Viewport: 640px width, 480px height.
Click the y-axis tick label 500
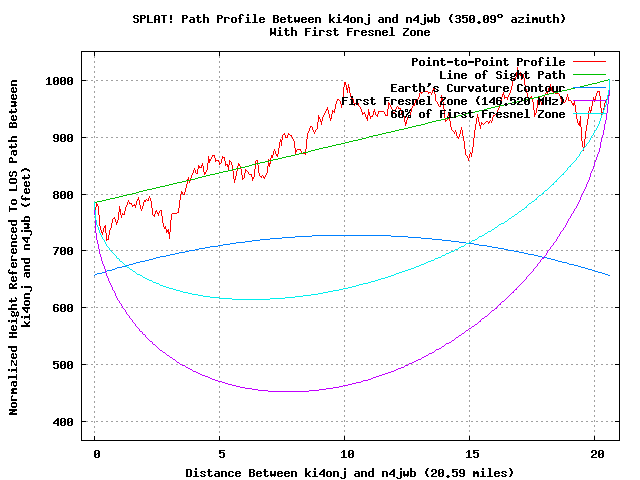(63, 365)
